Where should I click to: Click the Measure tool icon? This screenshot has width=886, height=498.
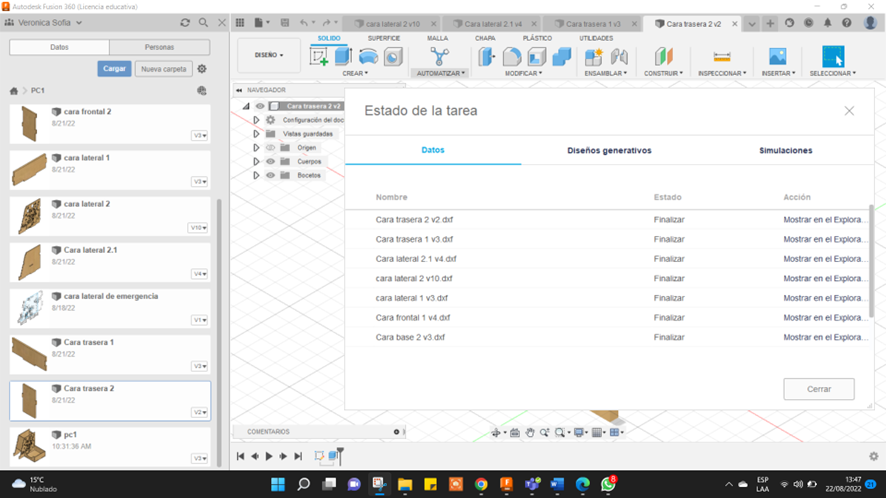722,57
